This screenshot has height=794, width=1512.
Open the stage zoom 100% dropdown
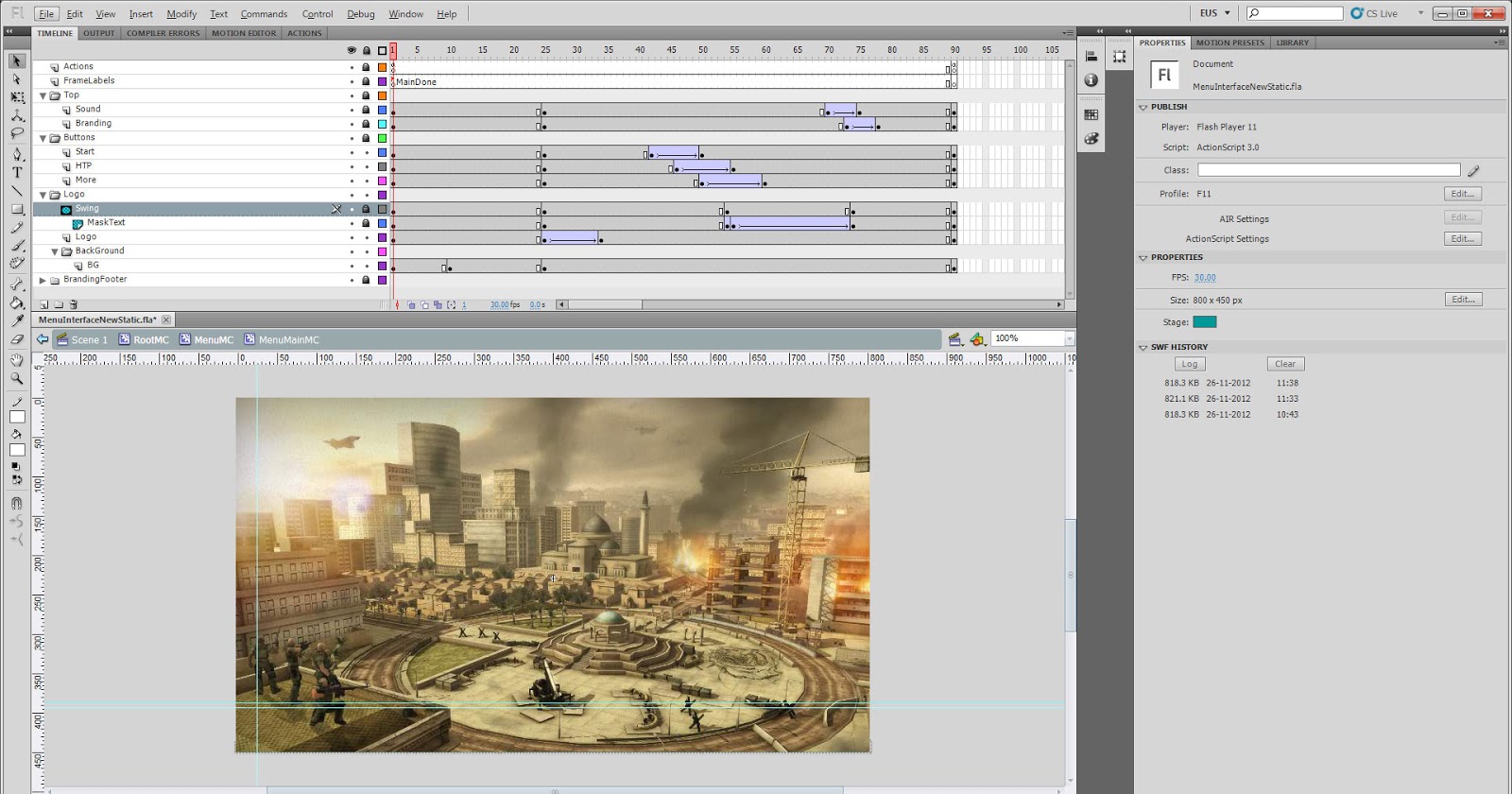tap(1070, 338)
